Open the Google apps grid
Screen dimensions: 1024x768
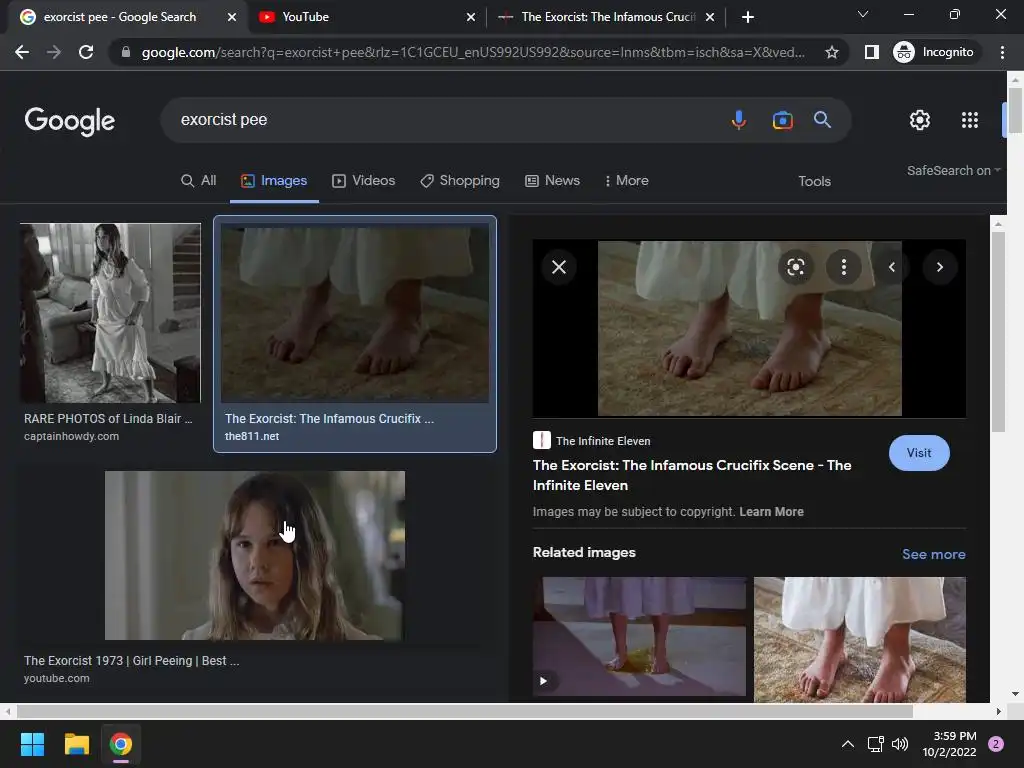click(970, 120)
